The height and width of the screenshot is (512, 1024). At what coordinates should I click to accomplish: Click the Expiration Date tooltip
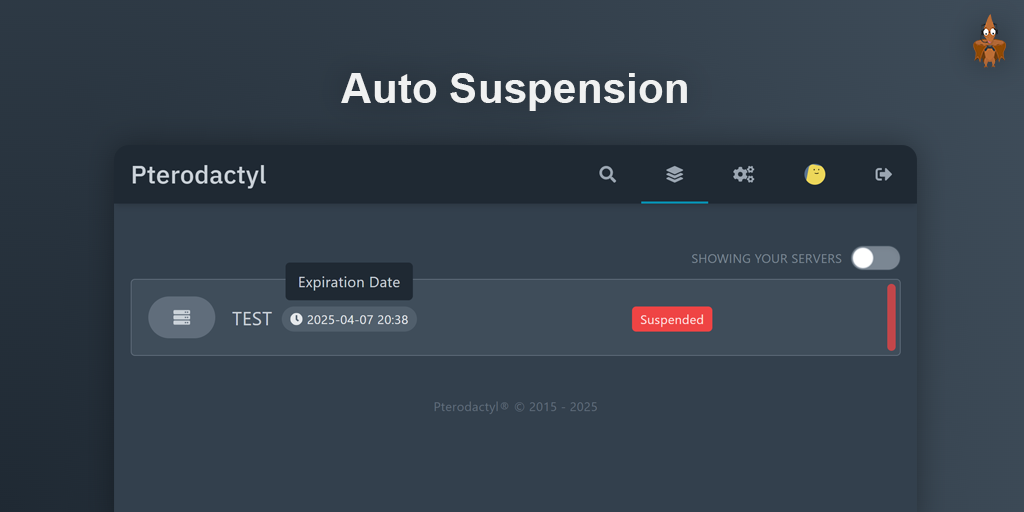(x=349, y=282)
